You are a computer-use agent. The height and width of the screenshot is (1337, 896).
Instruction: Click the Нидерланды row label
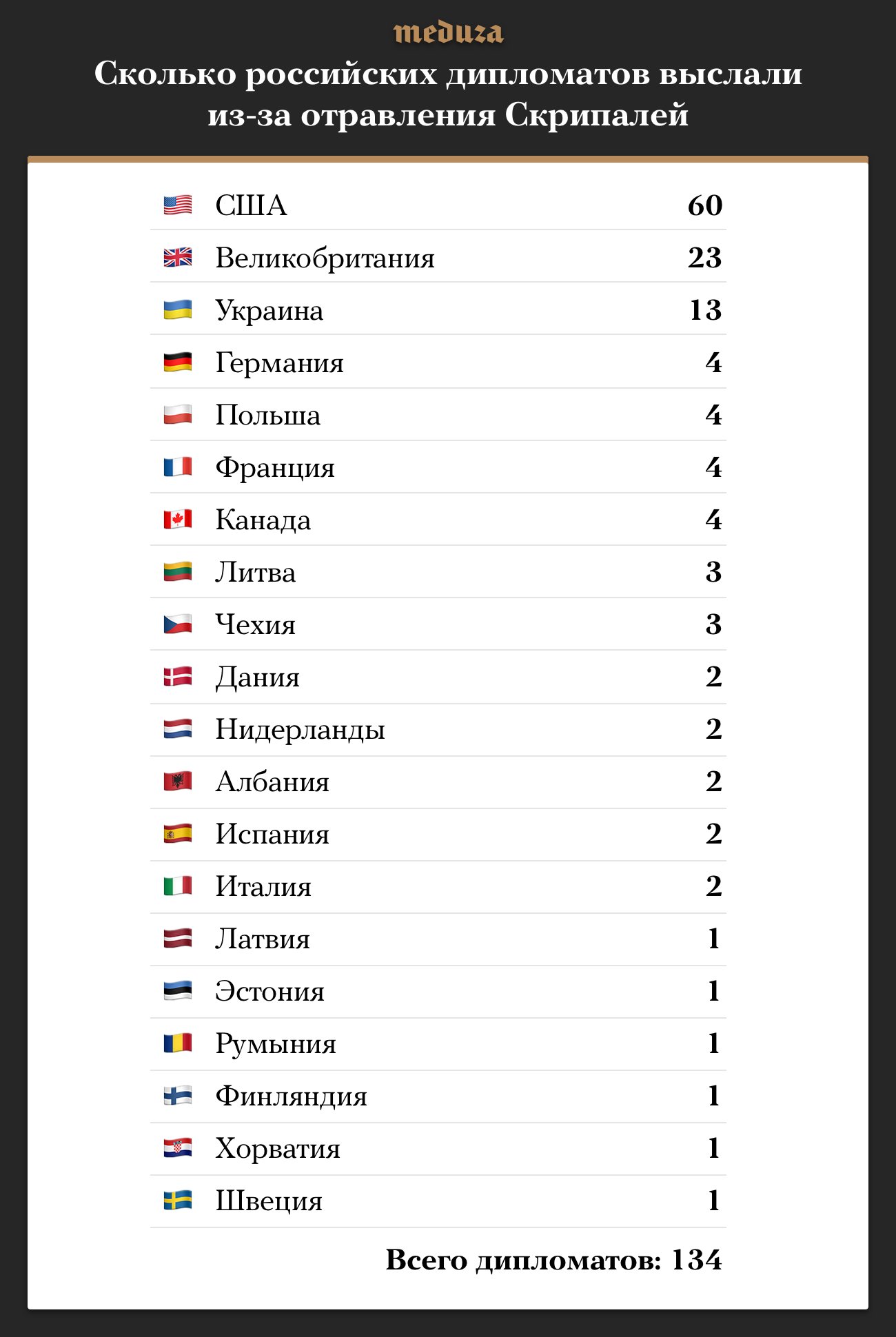coord(300,729)
